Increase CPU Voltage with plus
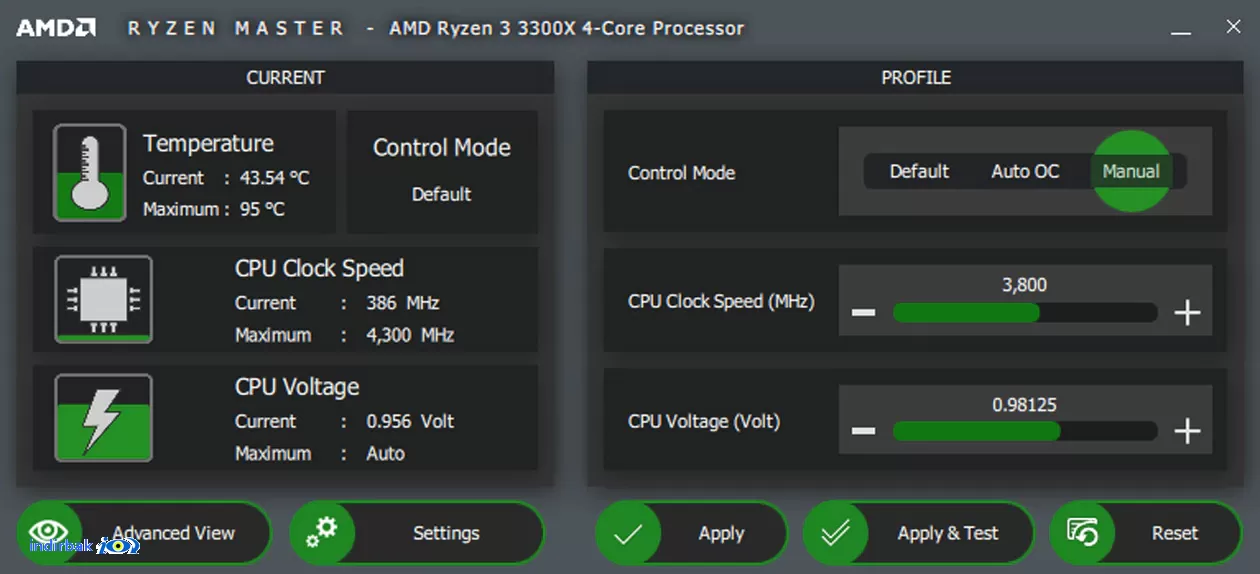 tap(1187, 431)
